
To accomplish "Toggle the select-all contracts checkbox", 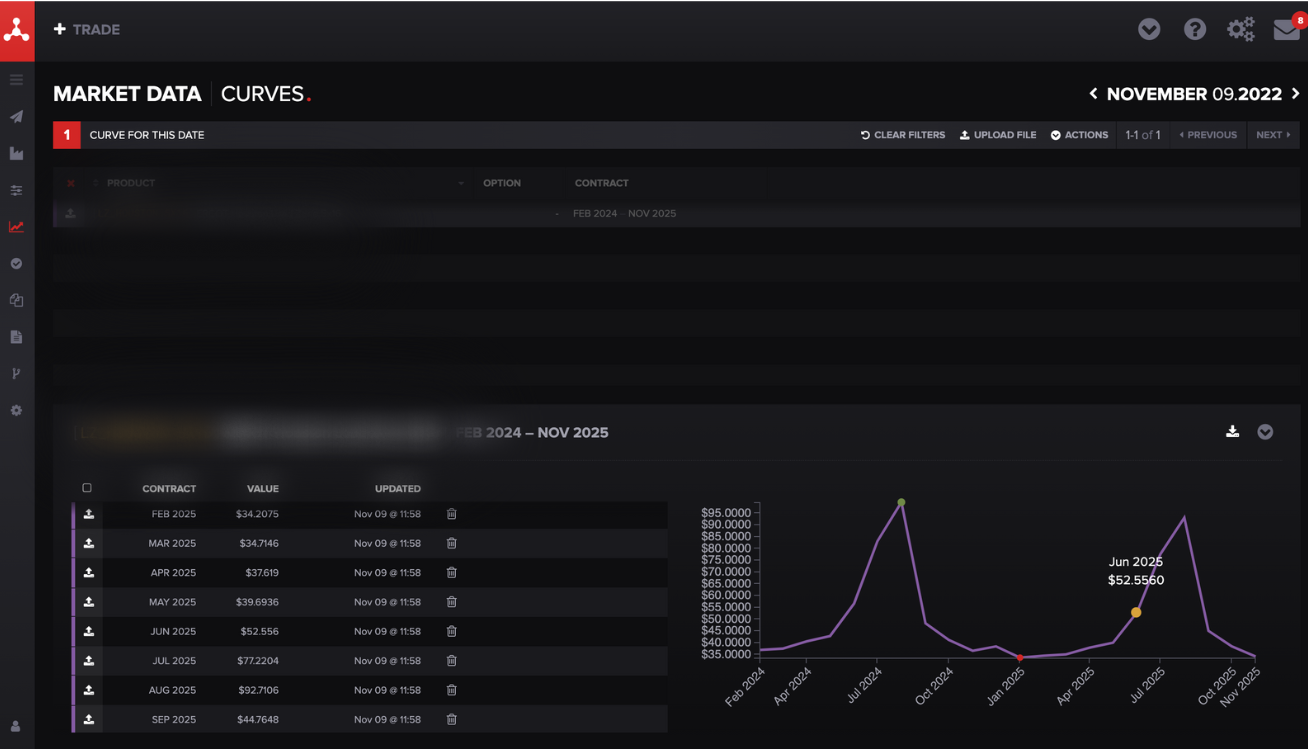I will [x=87, y=488].
